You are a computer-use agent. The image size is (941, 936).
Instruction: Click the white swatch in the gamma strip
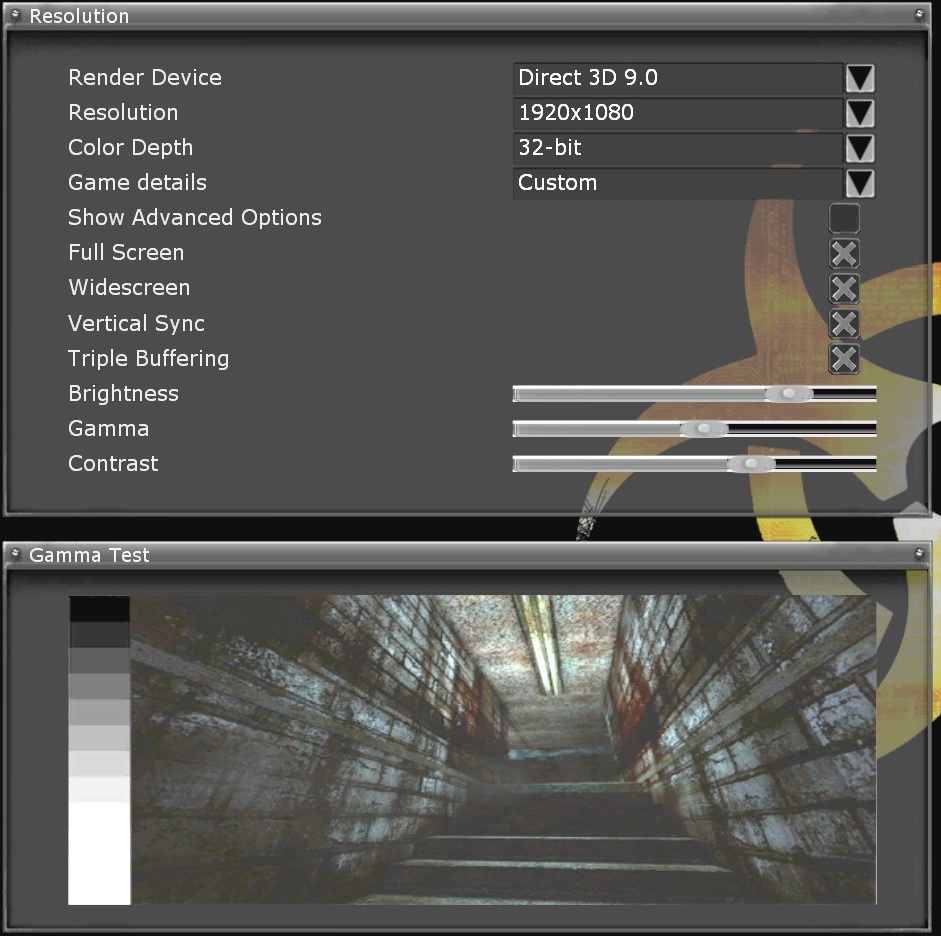[x=100, y=853]
